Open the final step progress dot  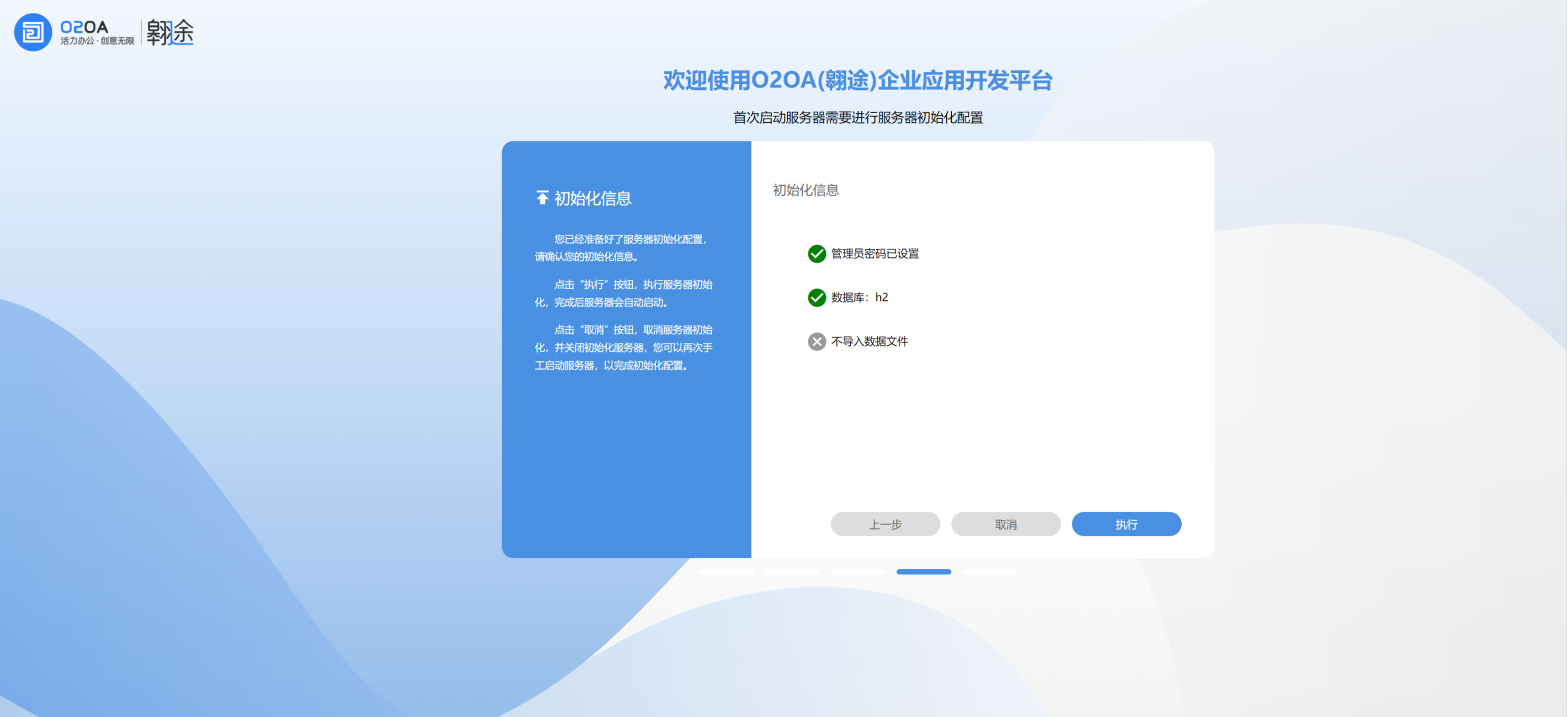(x=990, y=571)
